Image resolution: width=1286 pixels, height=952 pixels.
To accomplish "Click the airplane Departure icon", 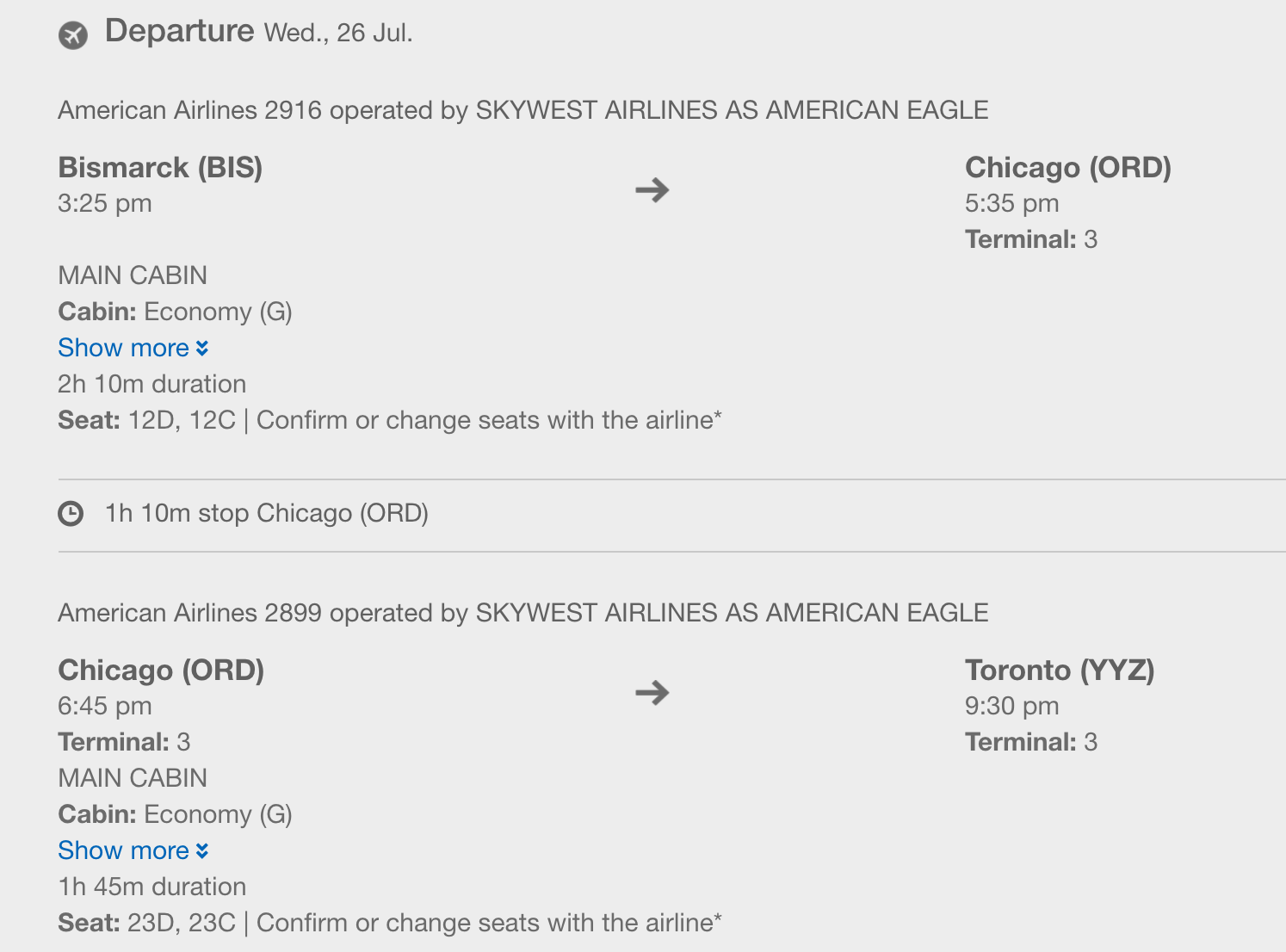I will coord(73,35).
